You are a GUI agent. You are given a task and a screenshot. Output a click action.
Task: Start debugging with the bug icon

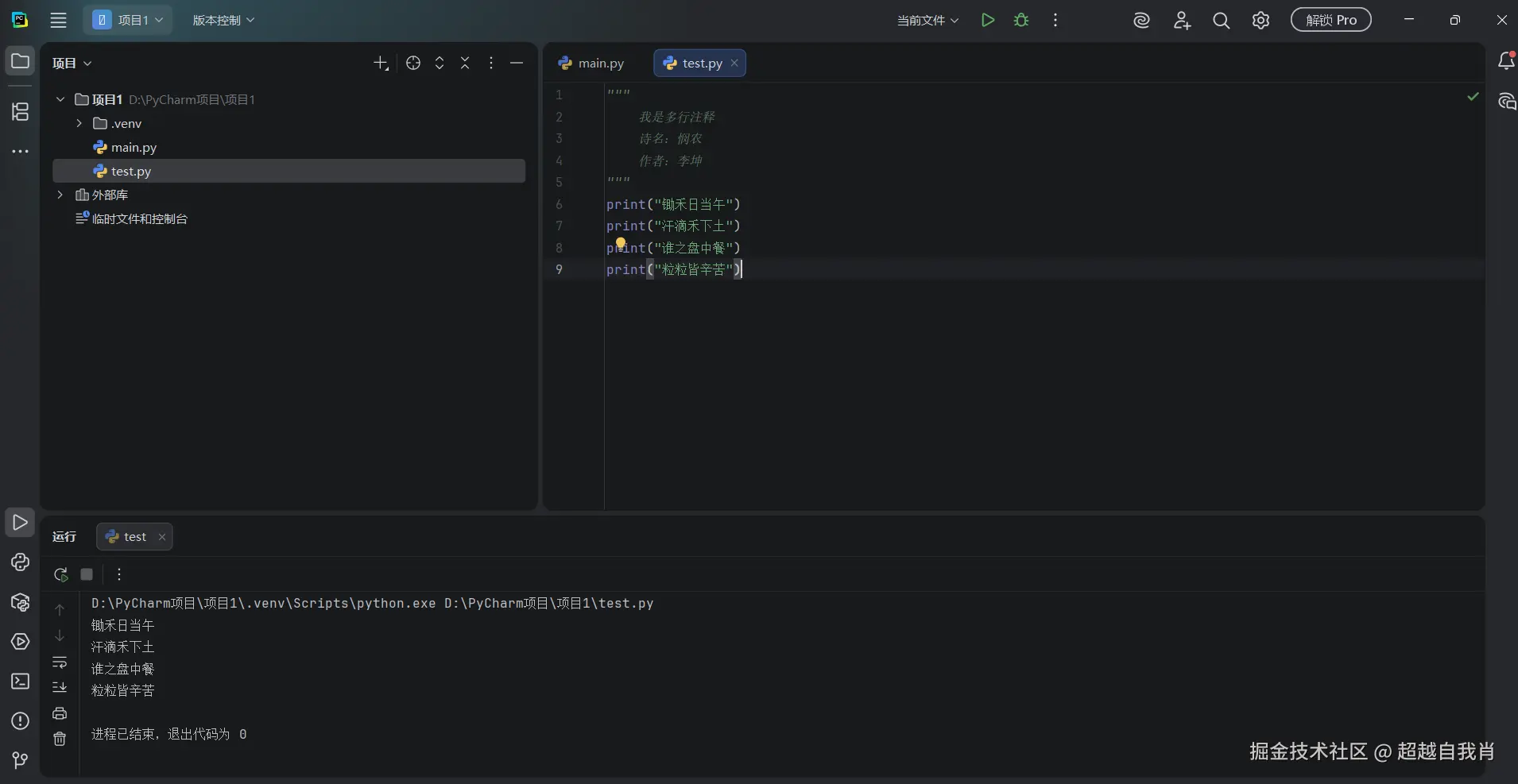(x=1021, y=20)
